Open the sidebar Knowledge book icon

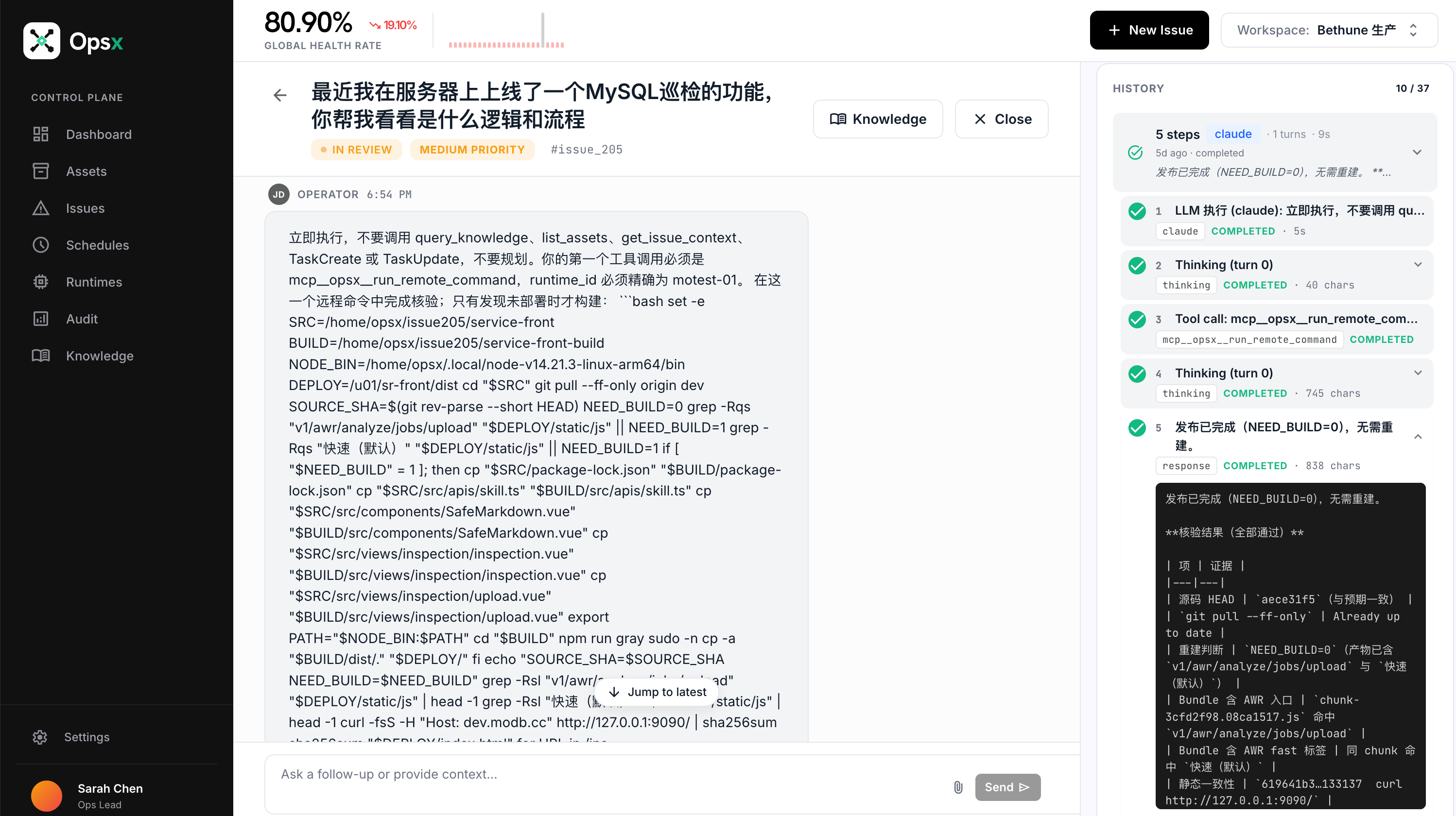(x=41, y=356)
